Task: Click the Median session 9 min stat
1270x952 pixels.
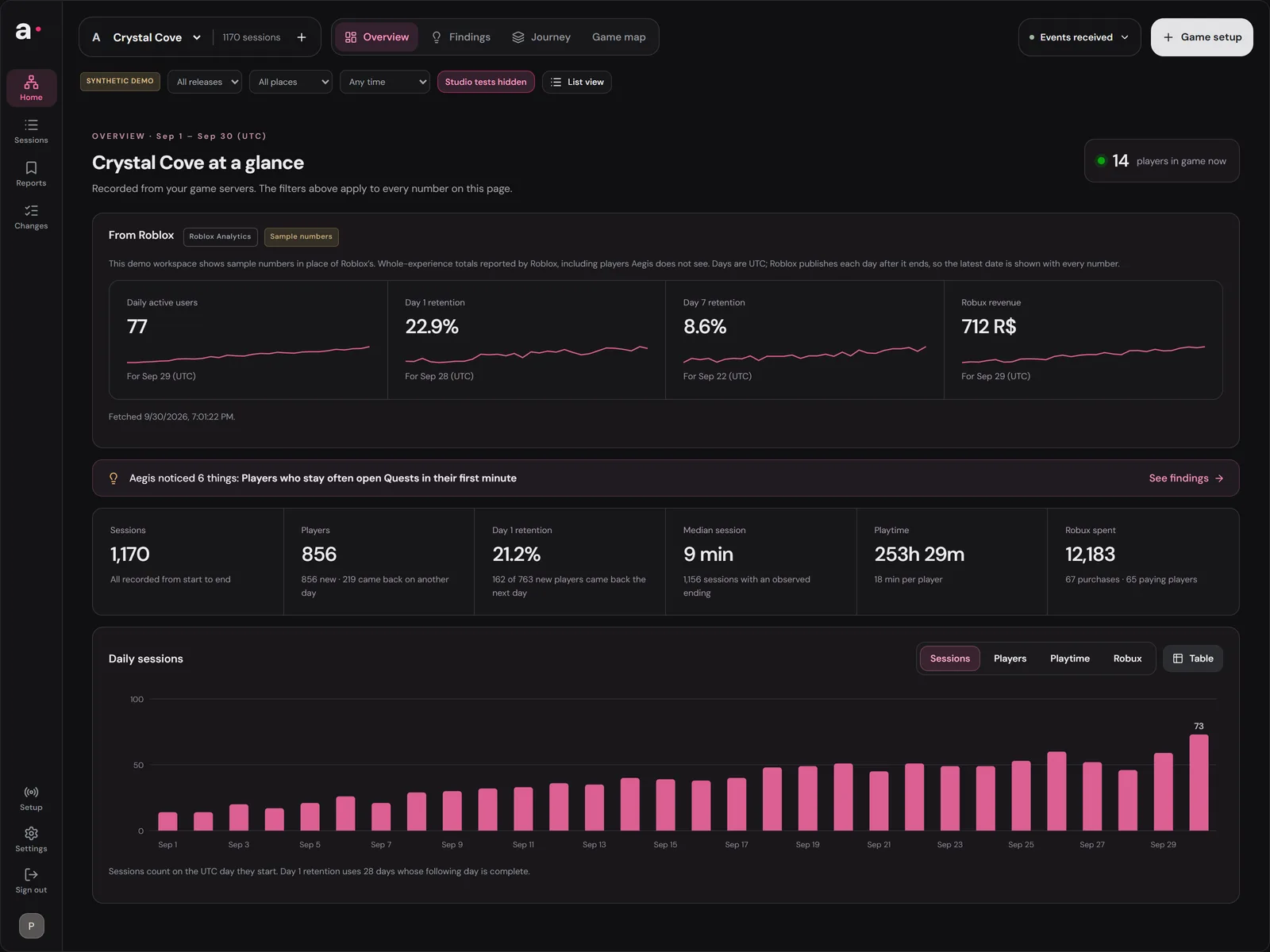Action: pyautogui.click(x=760, y=562)
